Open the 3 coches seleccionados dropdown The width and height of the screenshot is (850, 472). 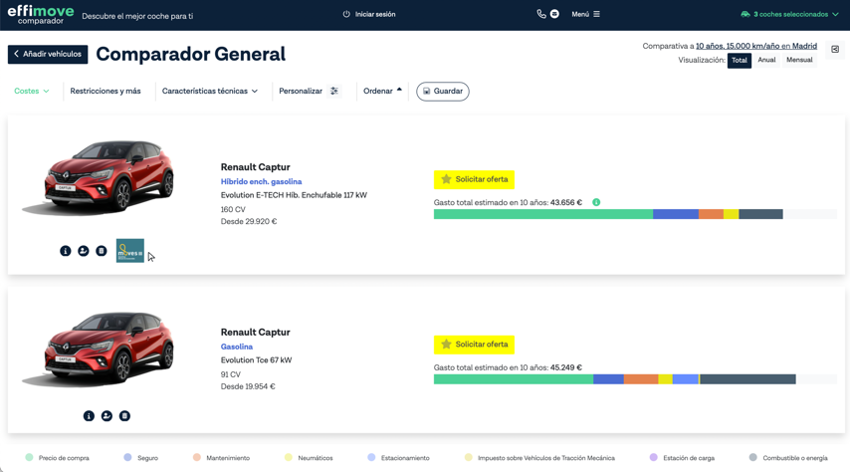click(790, 15)
